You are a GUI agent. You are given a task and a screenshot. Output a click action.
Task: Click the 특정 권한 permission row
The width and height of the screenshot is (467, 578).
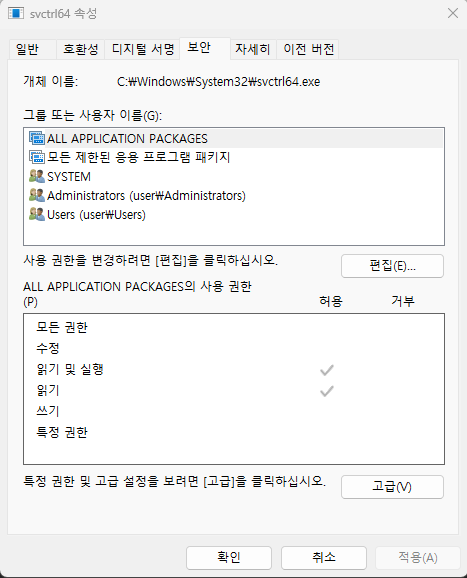pos(234,432)
